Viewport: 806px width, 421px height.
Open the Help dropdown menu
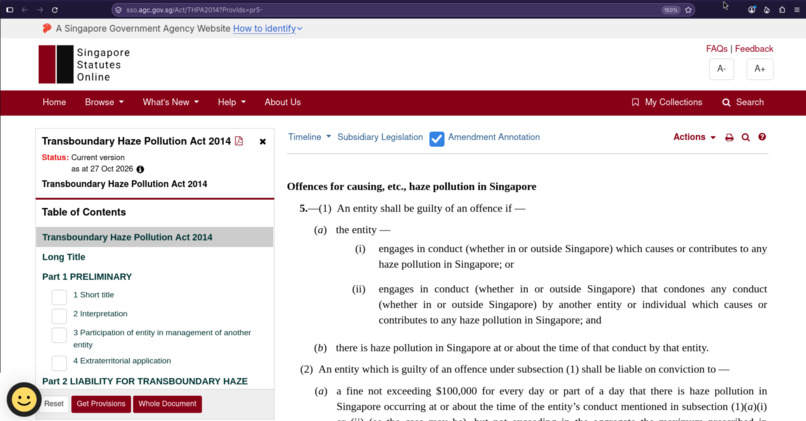point(231,102)
